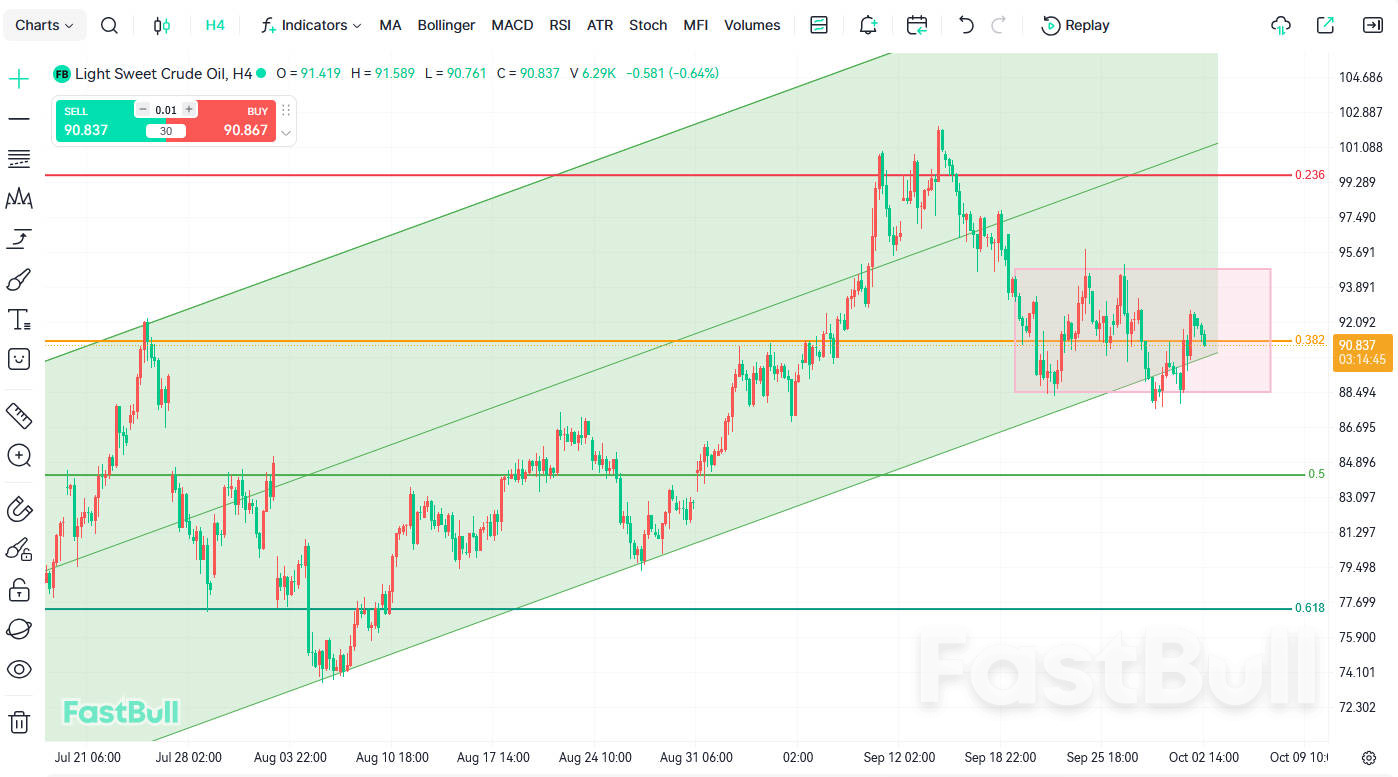The width and height of the screenshot is (1398, 777).
Task: Add the MACD indicator
Action: pyautogui.click(x=512, y=25)
